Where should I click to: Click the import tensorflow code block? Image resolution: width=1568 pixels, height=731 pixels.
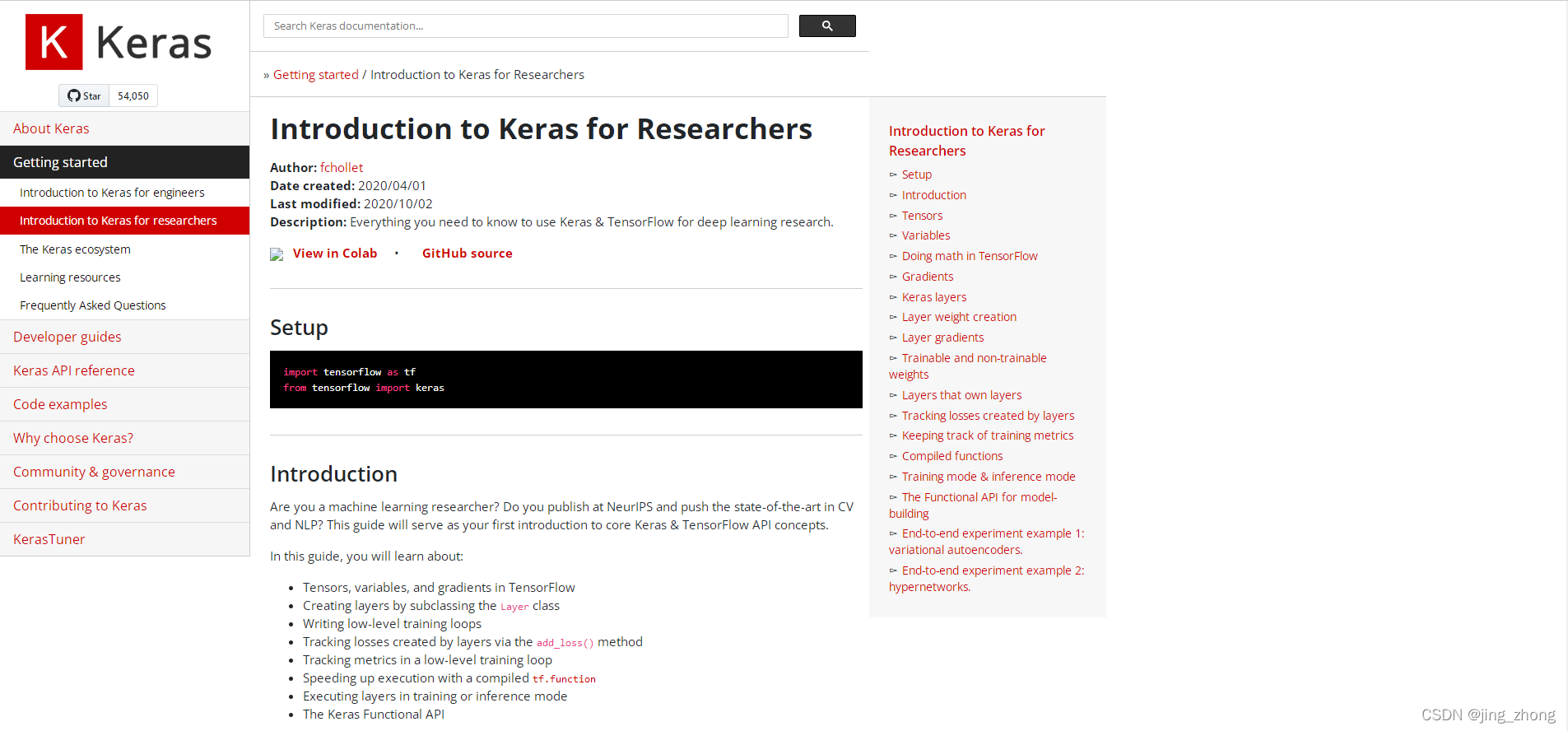(566, 379)
